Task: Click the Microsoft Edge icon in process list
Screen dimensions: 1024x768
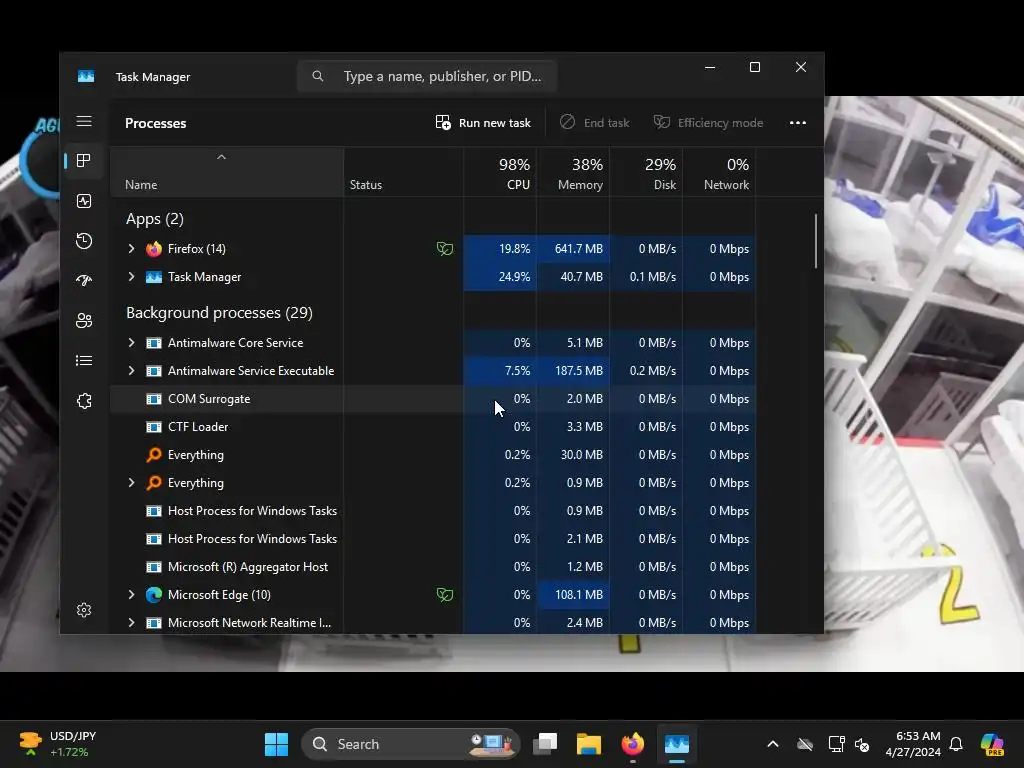Action: (x=153, y=595)
